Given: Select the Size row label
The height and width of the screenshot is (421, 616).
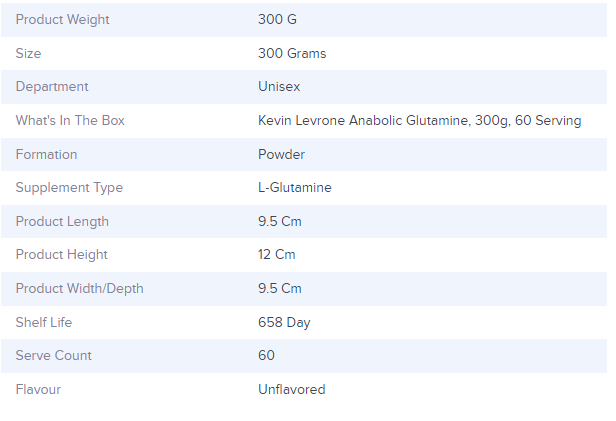Looking at the screenshot, I should (x=29, y=54).
